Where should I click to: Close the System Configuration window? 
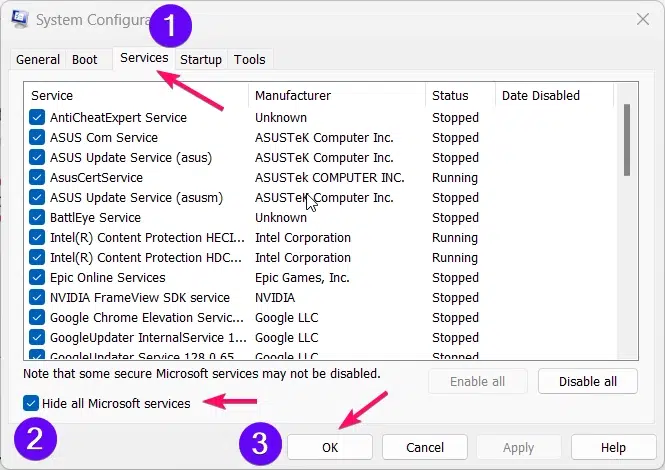pos(643,19)
